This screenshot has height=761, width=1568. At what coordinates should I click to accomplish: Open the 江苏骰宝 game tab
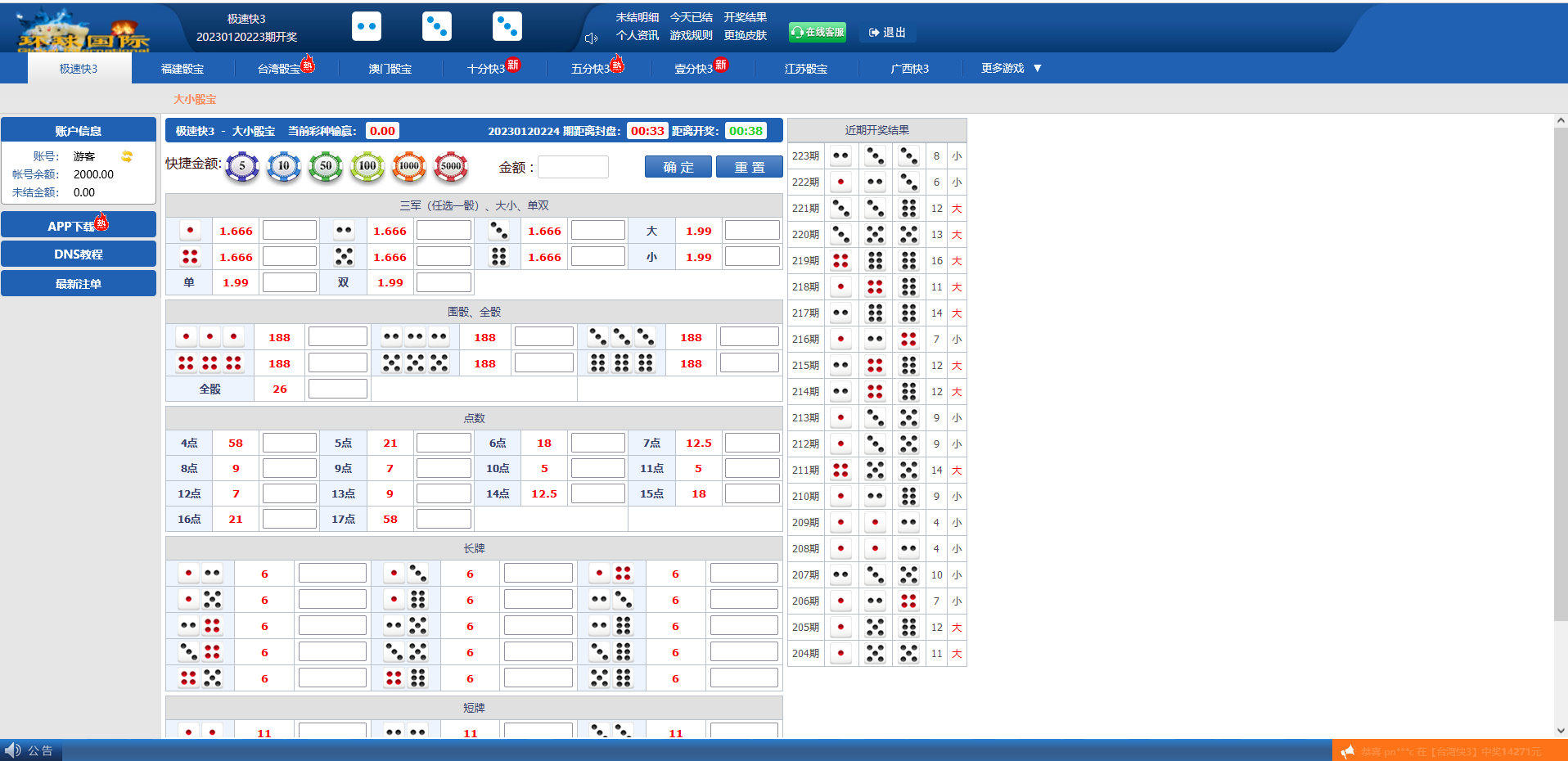[x=805, y=69]
